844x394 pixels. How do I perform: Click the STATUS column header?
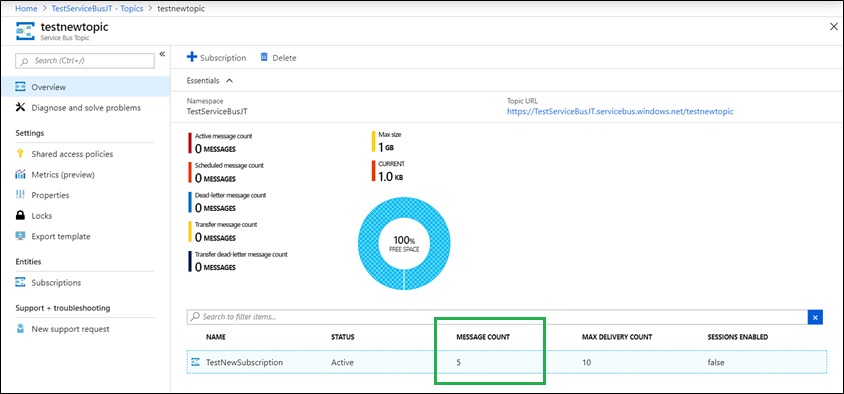342,337
